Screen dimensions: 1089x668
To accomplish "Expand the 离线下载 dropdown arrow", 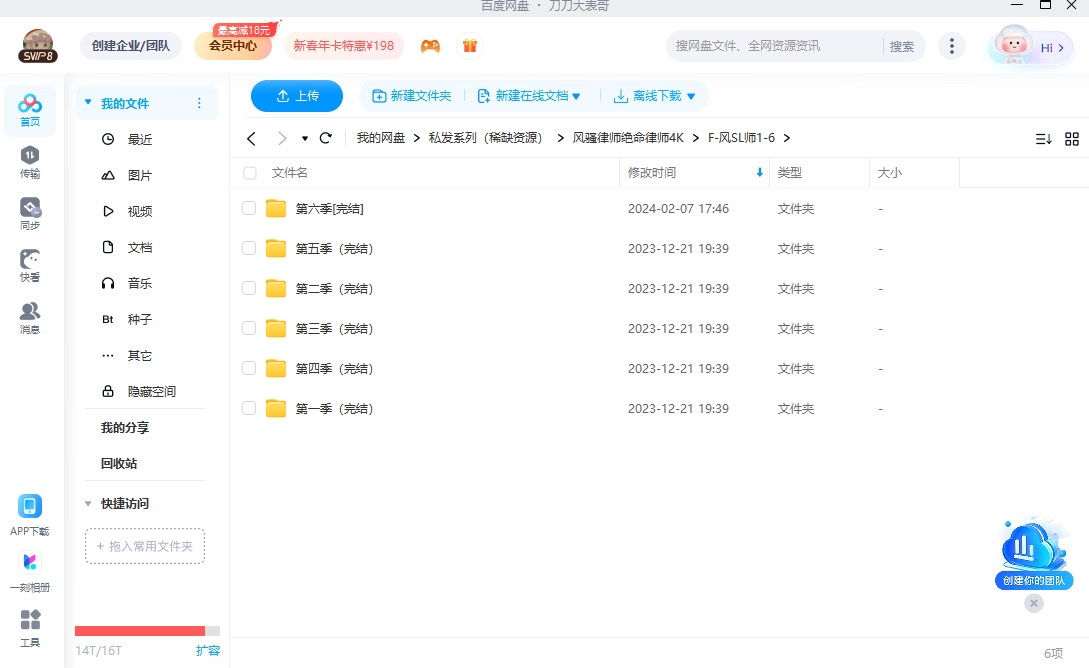I will 691,96.
